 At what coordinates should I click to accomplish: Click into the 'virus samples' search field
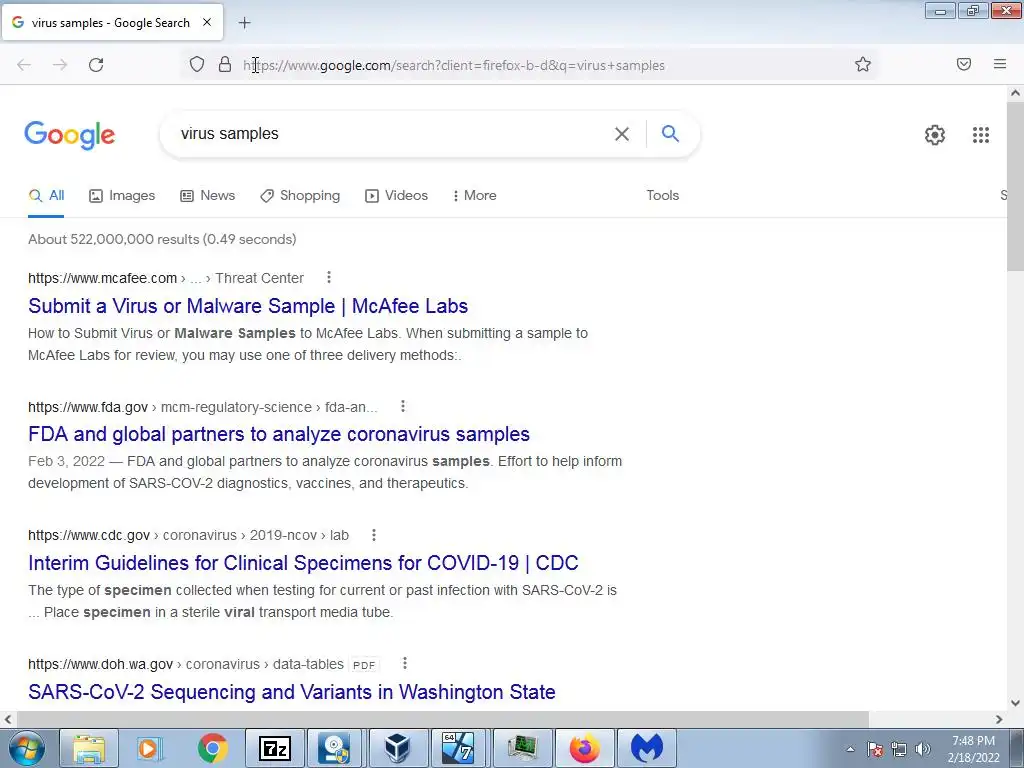(392, 134)
